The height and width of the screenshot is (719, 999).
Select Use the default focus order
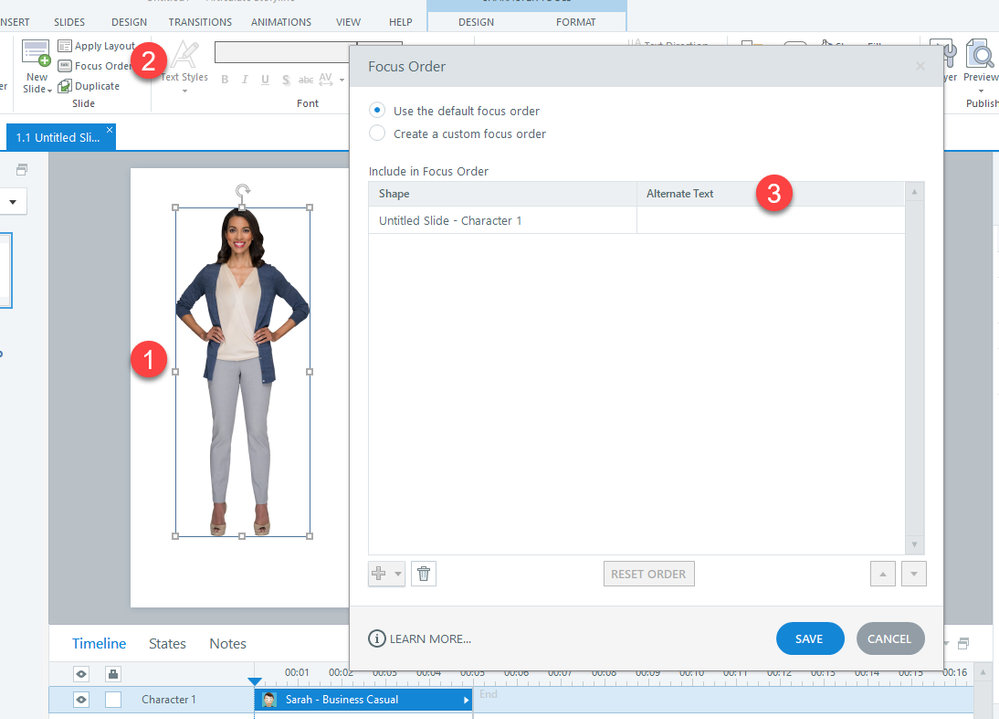click(x=377, y=111)
